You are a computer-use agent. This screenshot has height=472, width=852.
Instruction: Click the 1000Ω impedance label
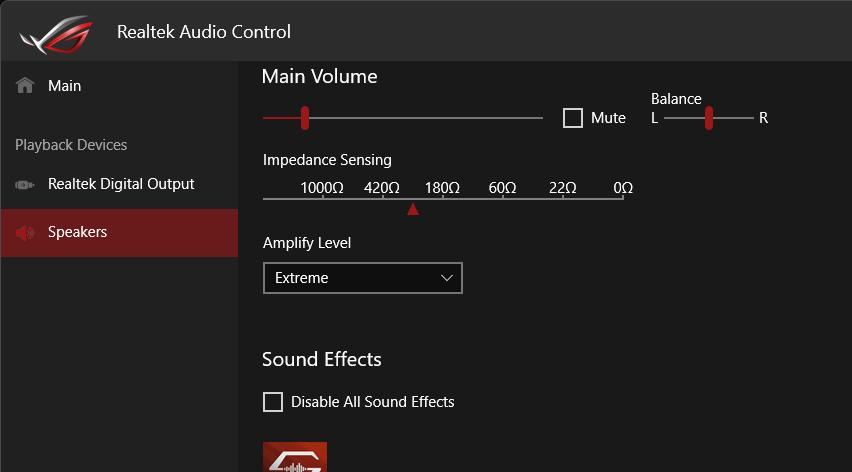coord(322,188)
